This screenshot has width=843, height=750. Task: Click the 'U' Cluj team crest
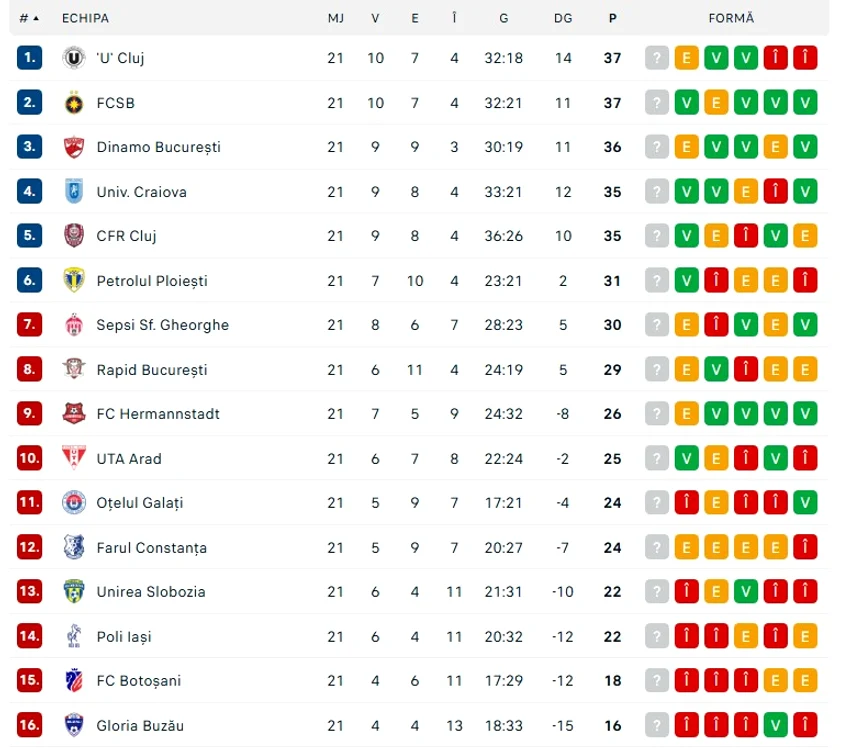74,58
